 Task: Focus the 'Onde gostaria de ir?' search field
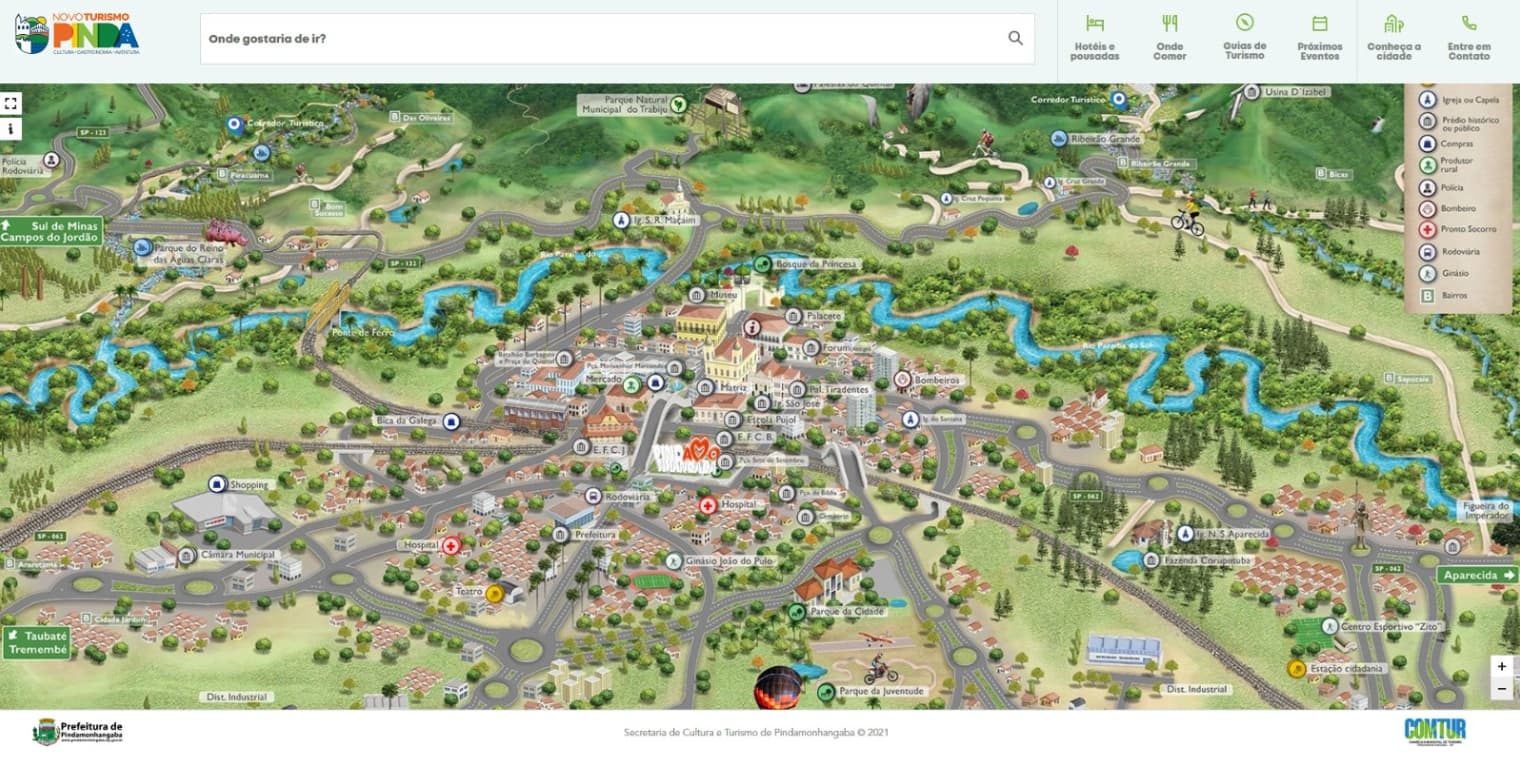click(x=600, y=39)
